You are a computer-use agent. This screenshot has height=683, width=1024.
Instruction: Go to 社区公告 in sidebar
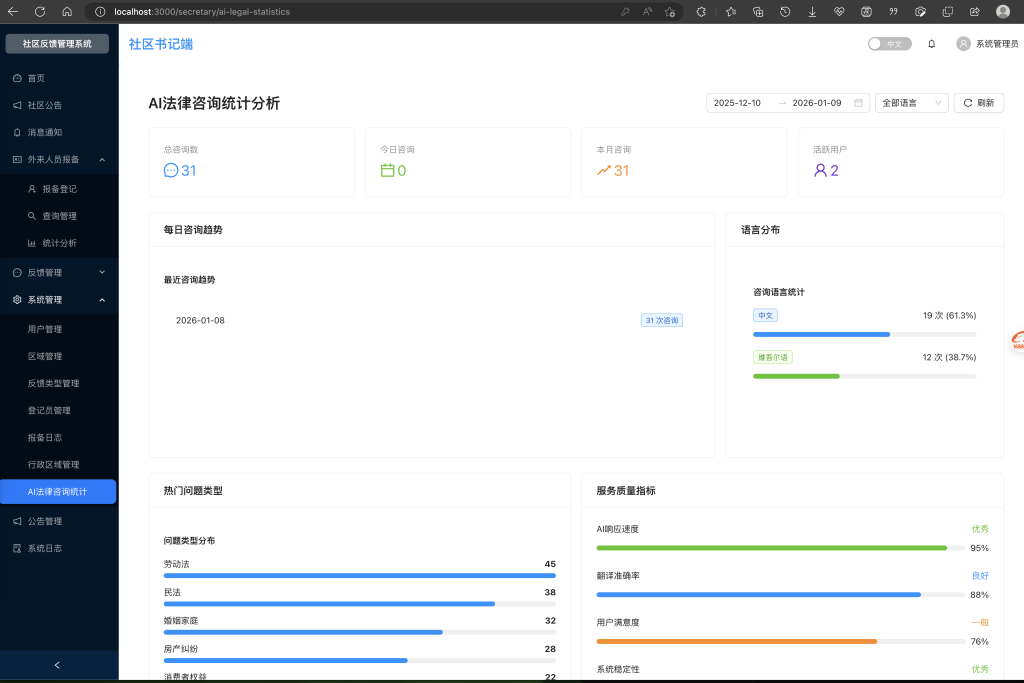(45, 105)
